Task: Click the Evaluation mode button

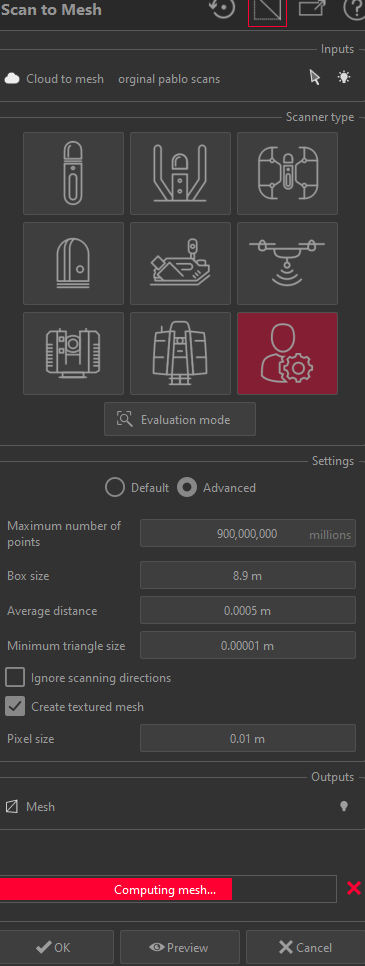Action: tap(180, 420)
